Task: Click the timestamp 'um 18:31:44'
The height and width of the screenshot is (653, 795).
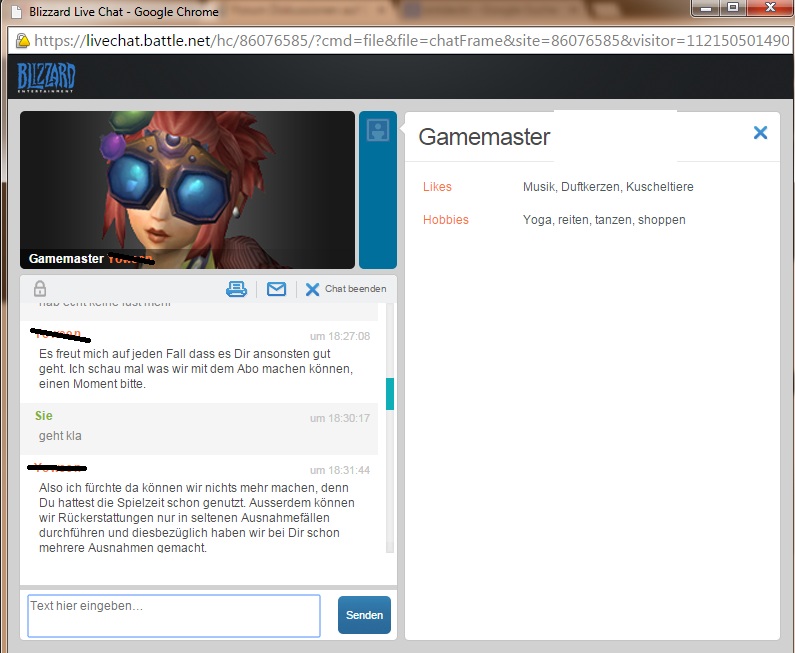Action: [340, 470]
